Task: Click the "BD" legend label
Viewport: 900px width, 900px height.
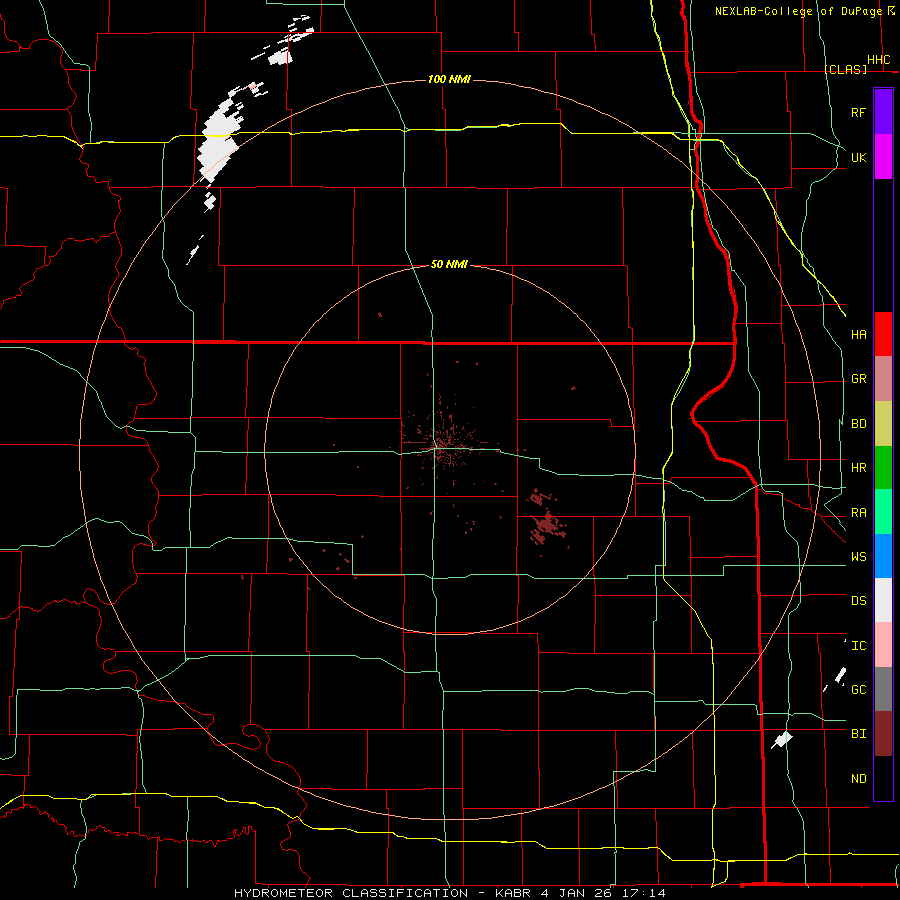Action: tap(859, 424)
